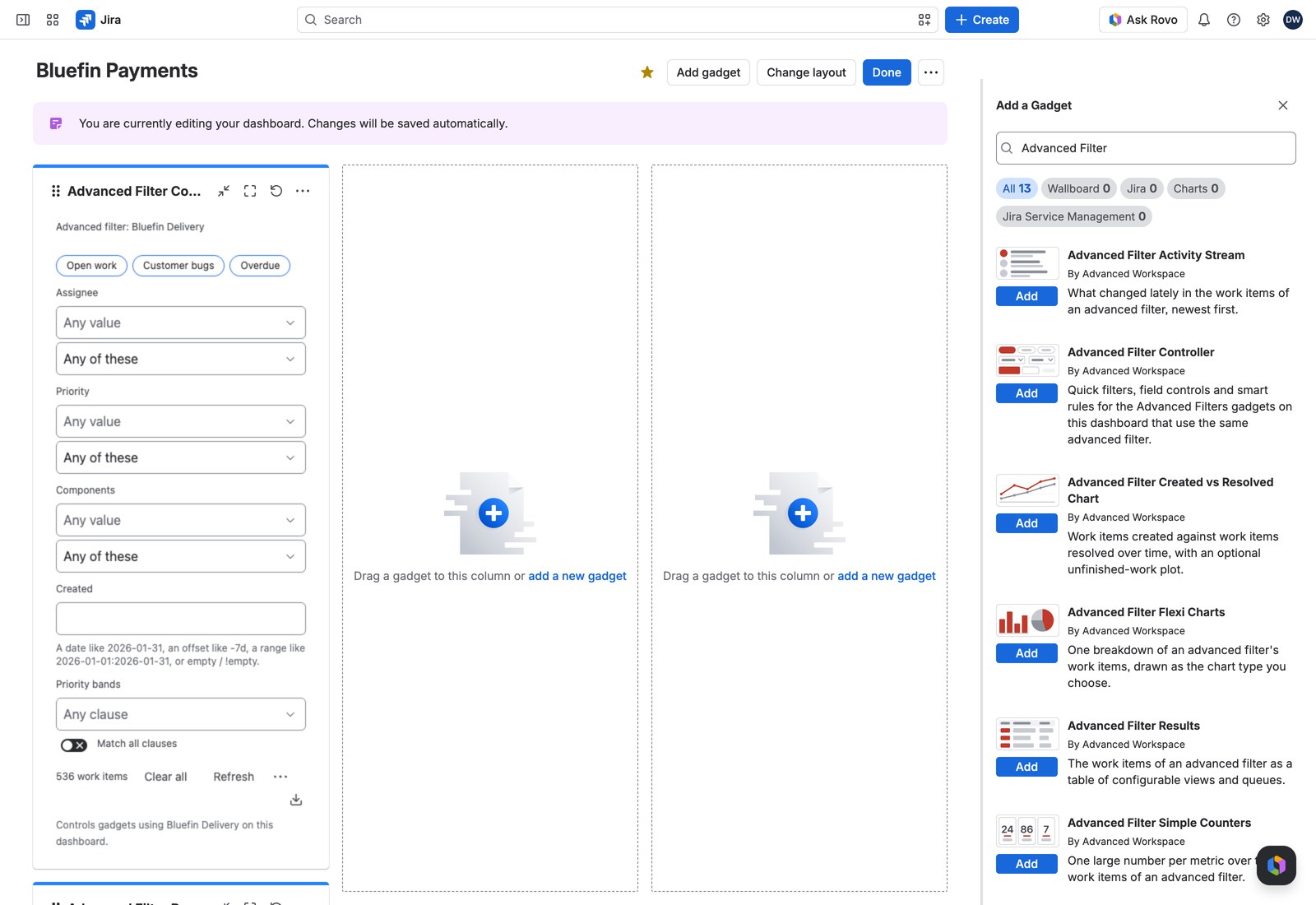
Task: Open the help question mark icon
Action: pyautogui.click(x=1234, y=20)
